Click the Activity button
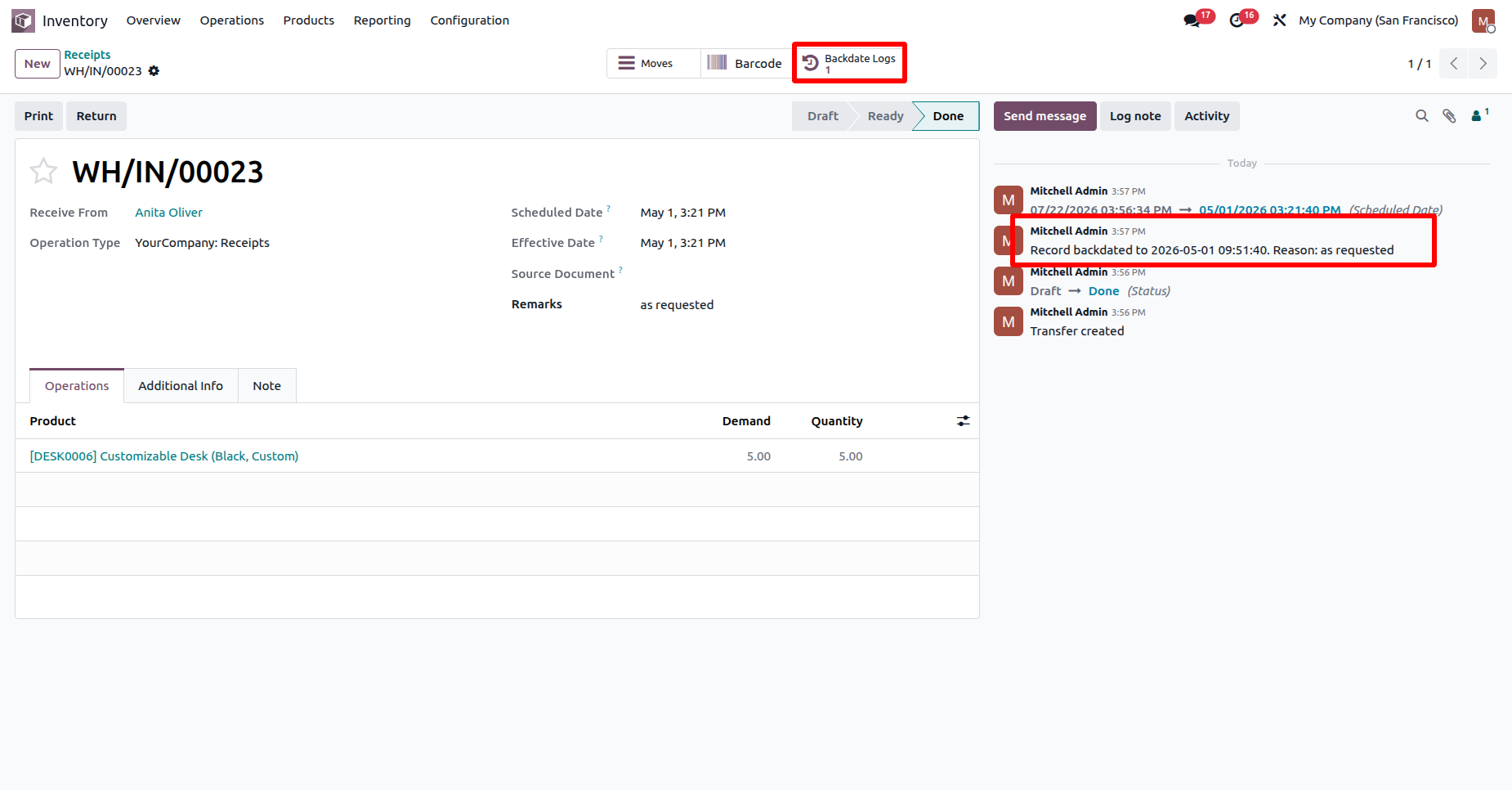The image size is (1512, 790). pos(1206,116)
